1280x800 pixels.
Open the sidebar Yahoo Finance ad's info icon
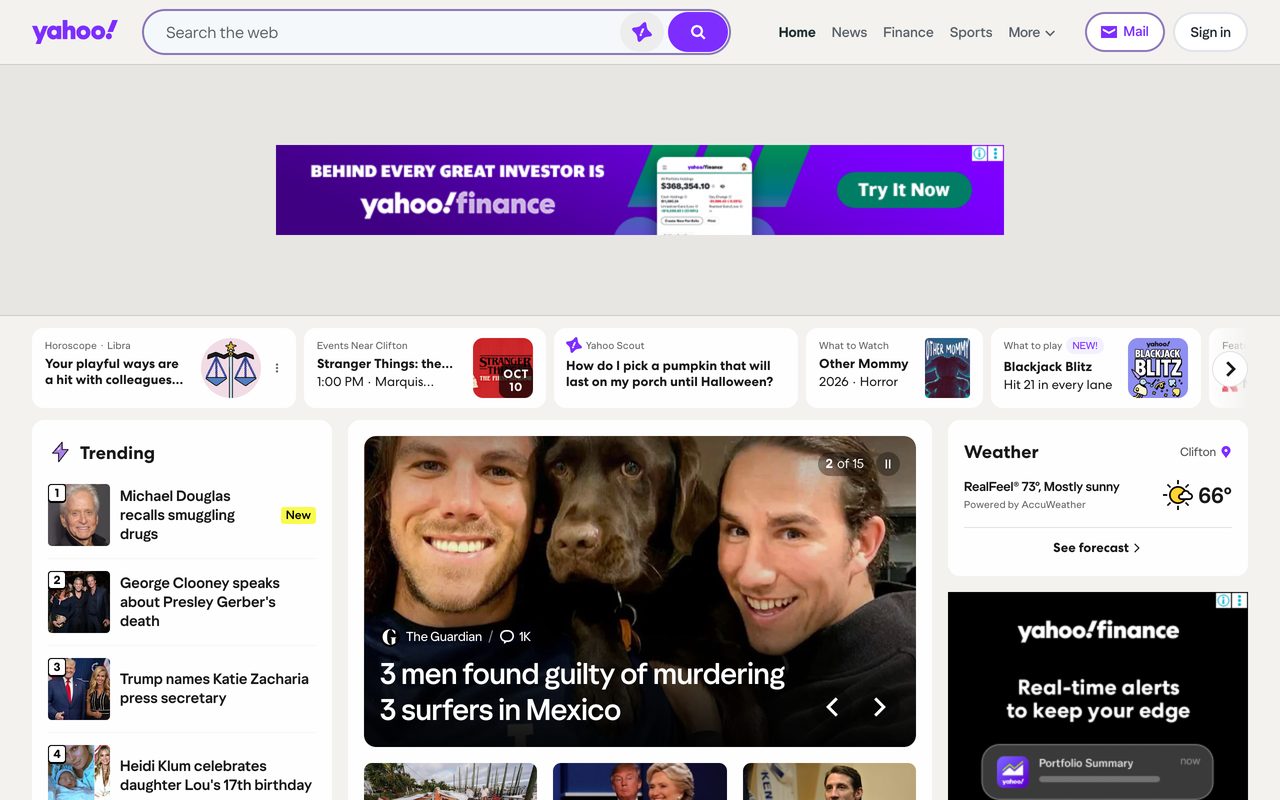pos(1224,600)
